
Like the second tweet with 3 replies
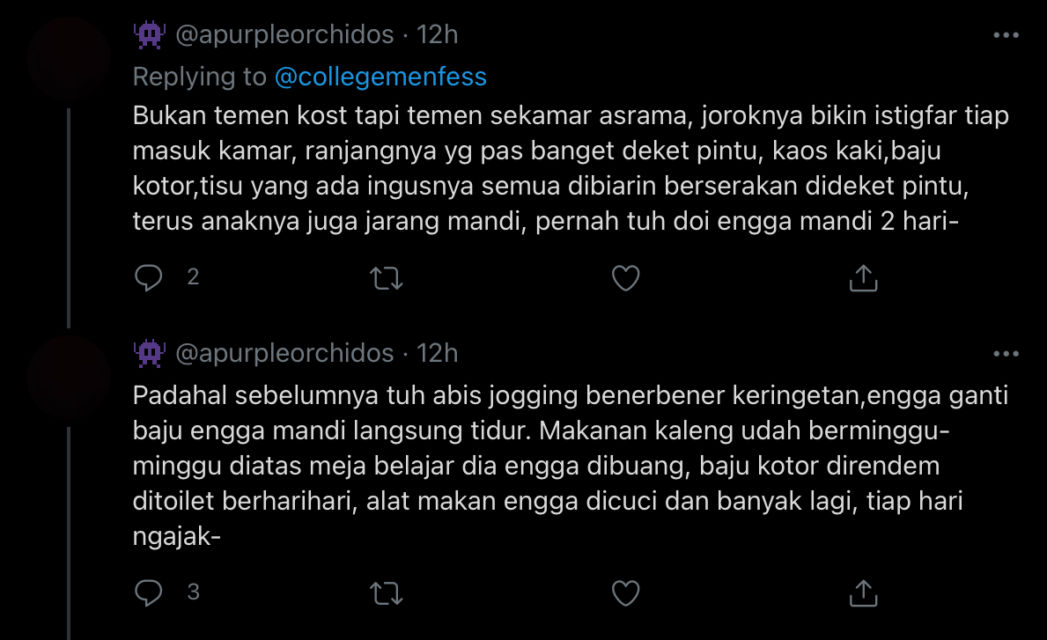pos(625,593)
